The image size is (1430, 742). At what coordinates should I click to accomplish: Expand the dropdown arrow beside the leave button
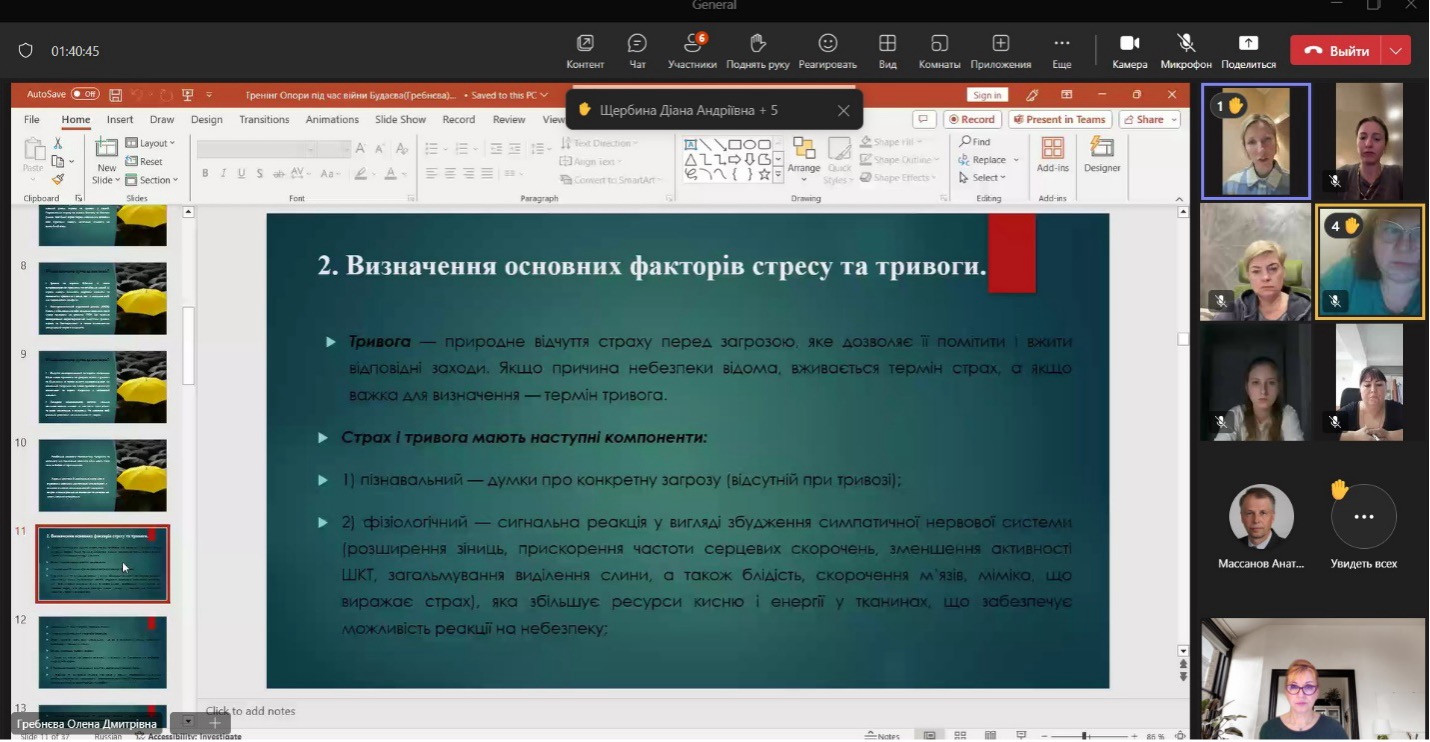(x=1397, y=51)
